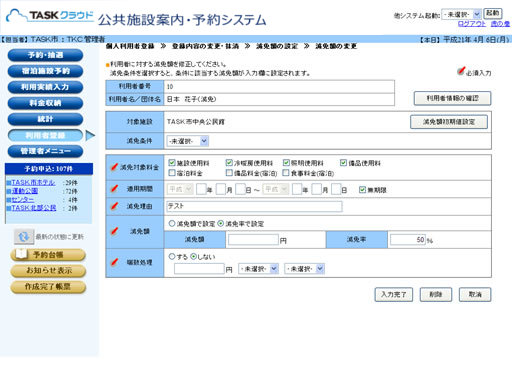Open the 料金収納 sidebar menu
The height and width of the screenshot is (384, 512).
click(45, 103)
